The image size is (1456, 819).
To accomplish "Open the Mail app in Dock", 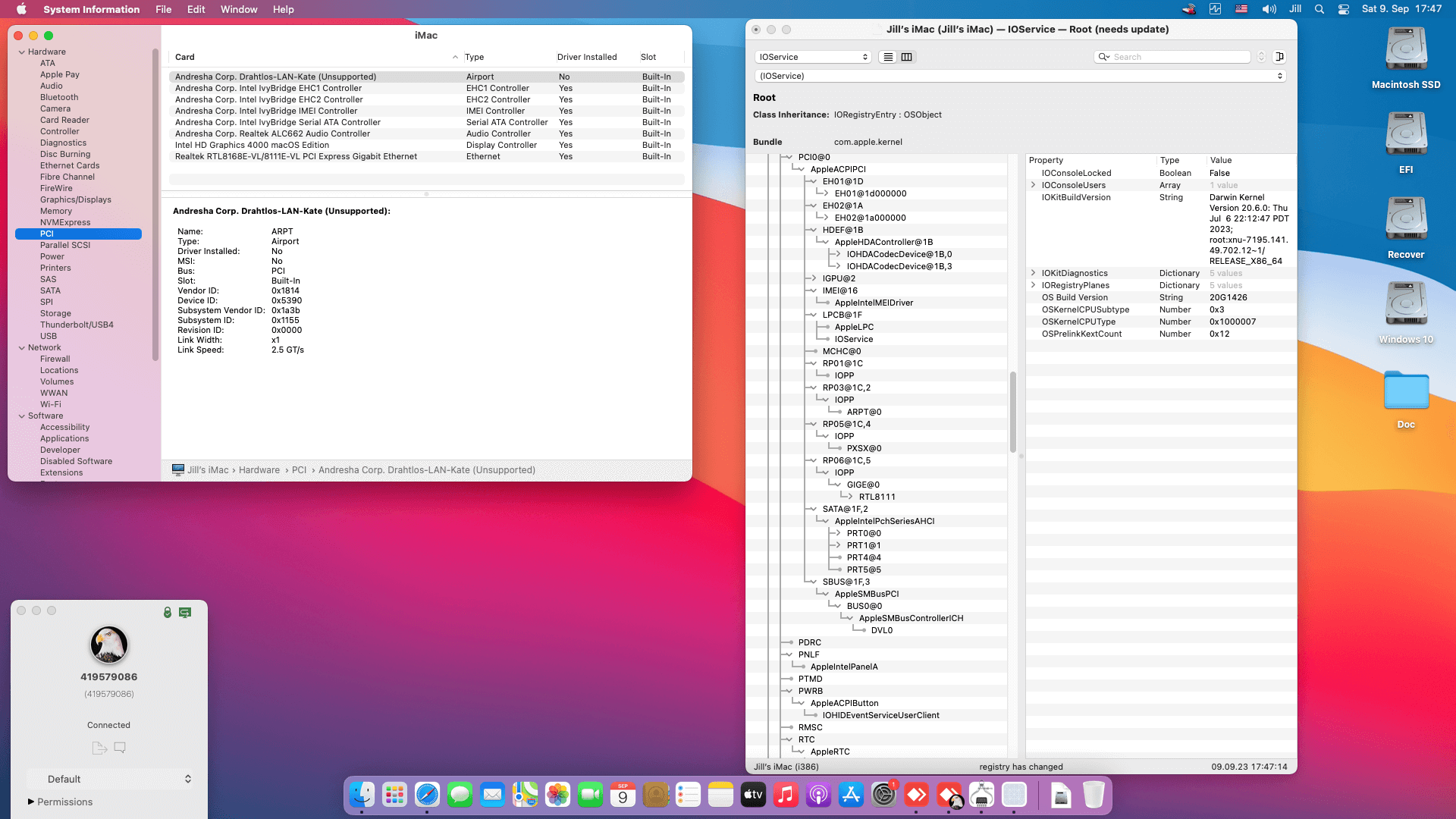I will tap(492, 795).
